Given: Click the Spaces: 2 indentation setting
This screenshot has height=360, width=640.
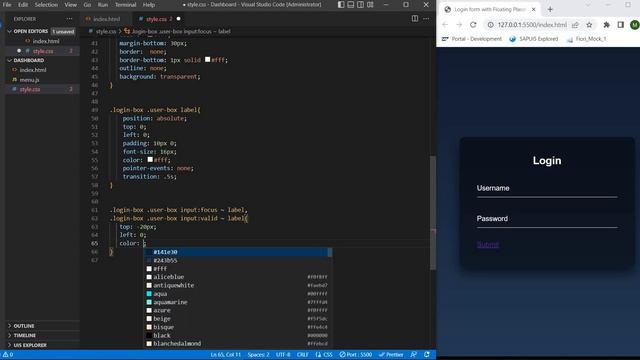Looking at the screenshot, I should [258, 355].
